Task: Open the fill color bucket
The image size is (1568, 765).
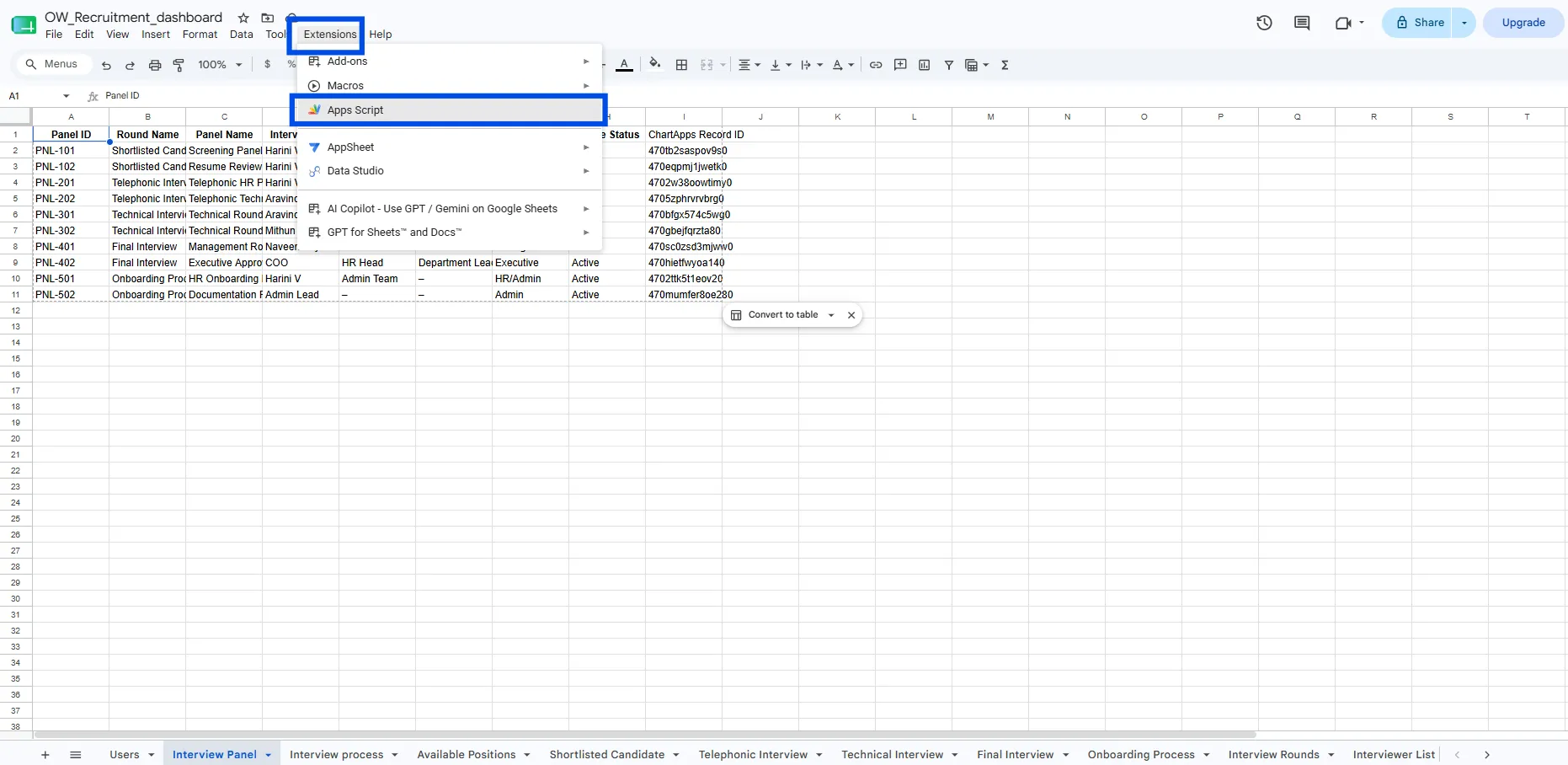Action: 655,64
